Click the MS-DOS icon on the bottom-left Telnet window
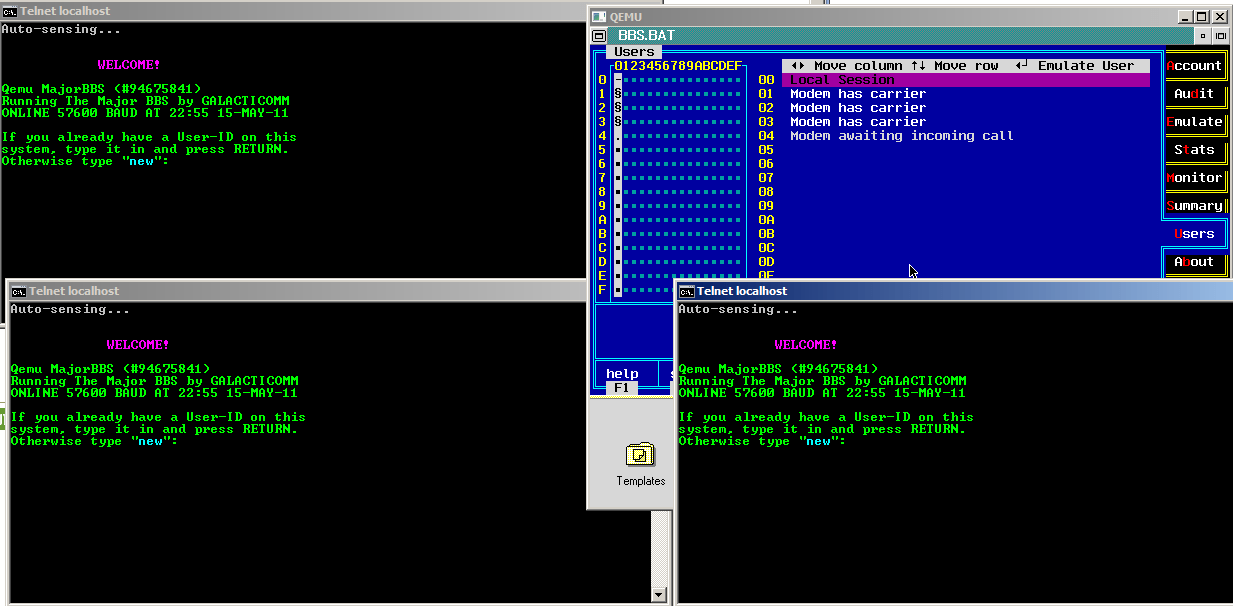 click(16, 290)
